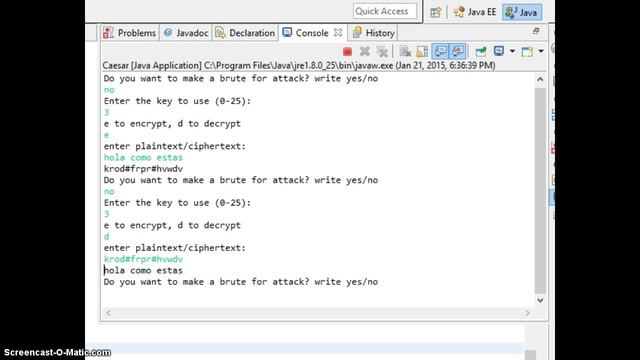640x360 pixels.
Task: Switch to the Java EE perspective
Action: [x=475, y=12]
